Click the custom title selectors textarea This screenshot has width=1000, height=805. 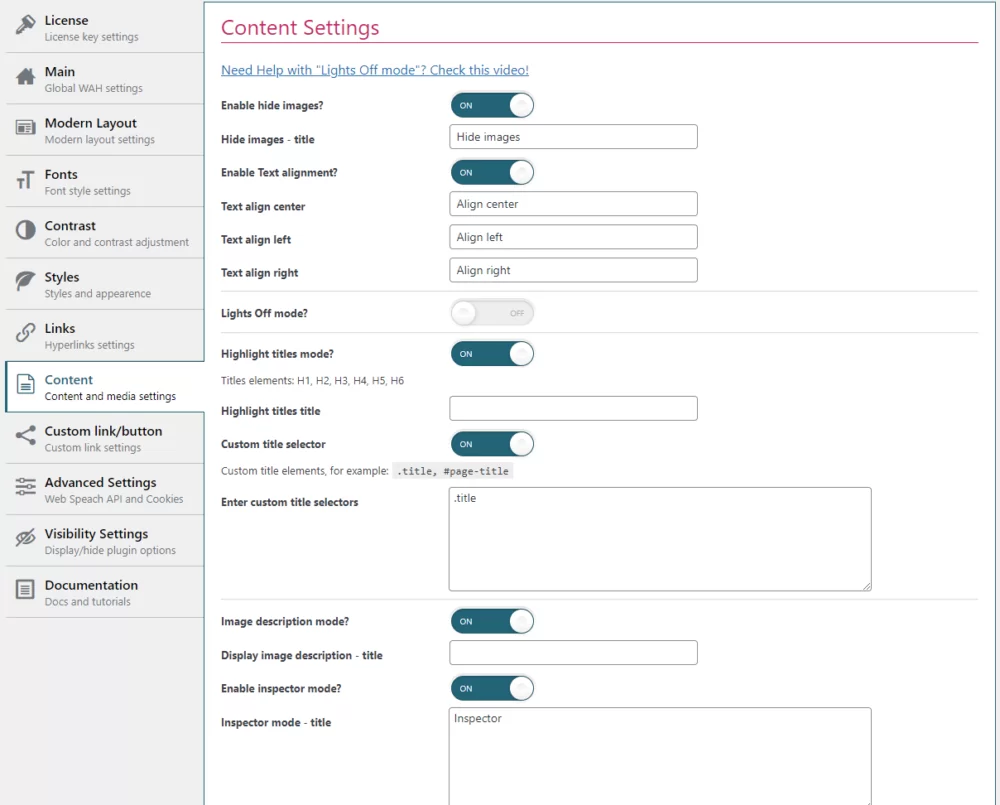660,538
